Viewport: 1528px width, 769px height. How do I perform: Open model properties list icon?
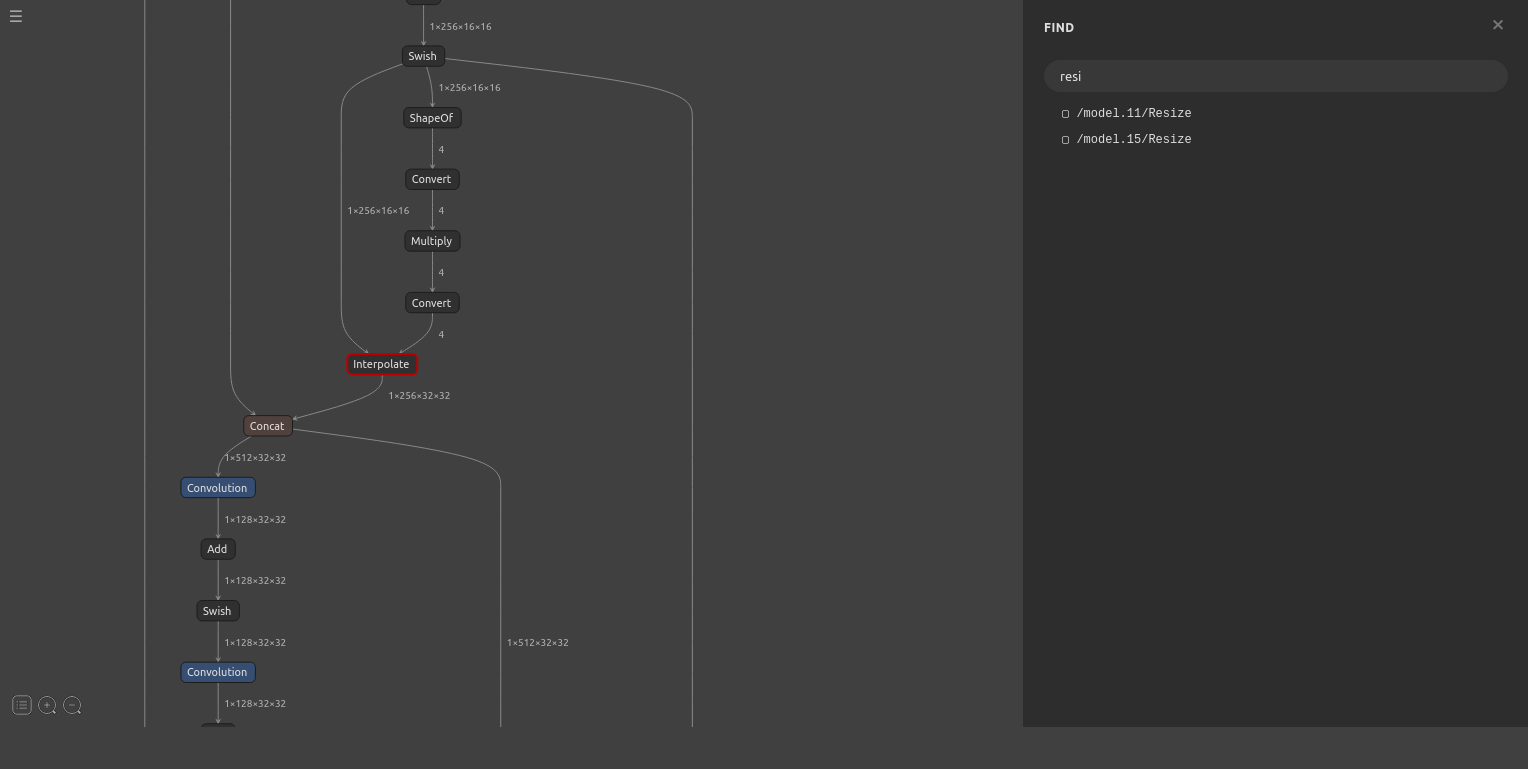(21, 705)
